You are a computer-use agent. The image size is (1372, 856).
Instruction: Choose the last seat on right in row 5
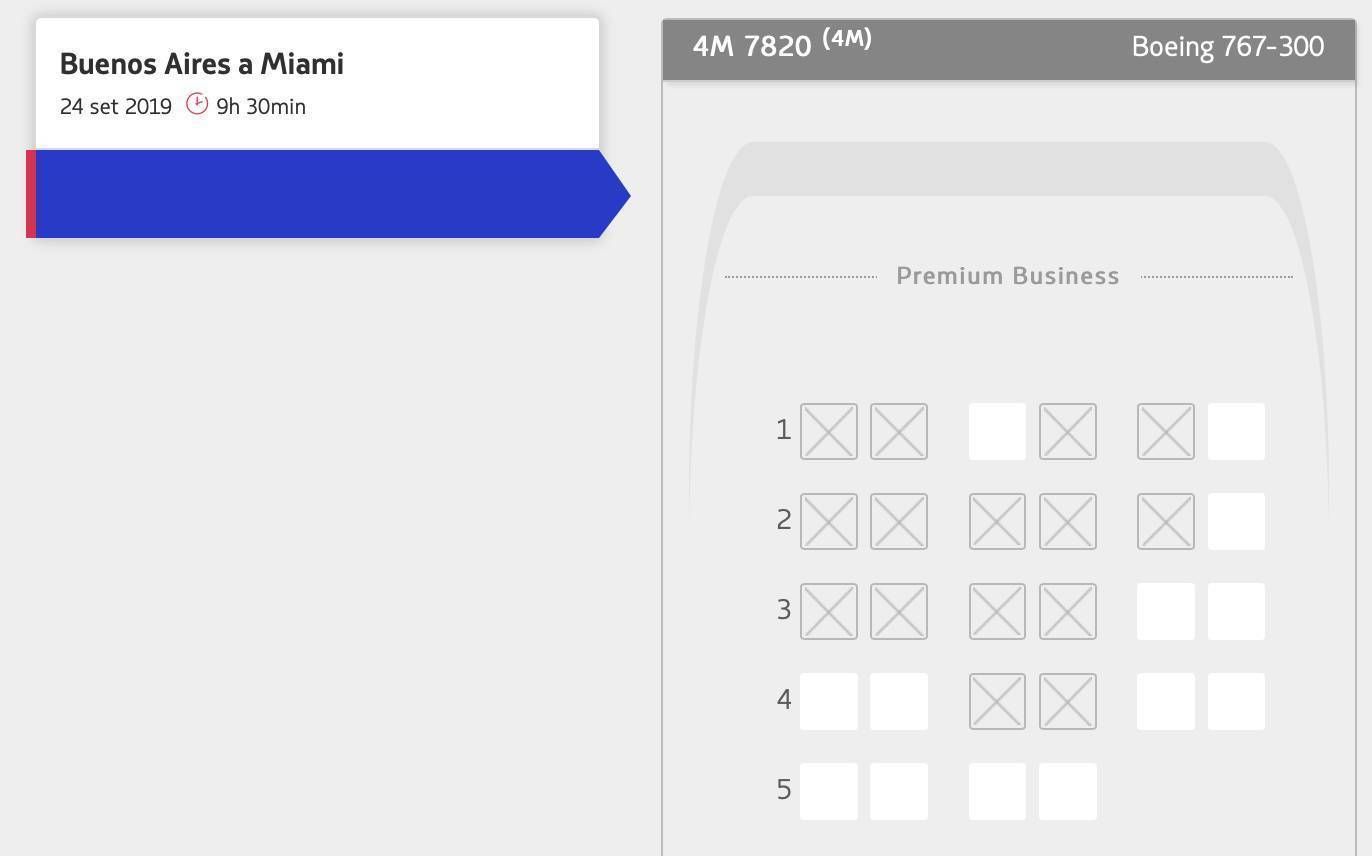pyautogui.click(x=1068, y=792)
